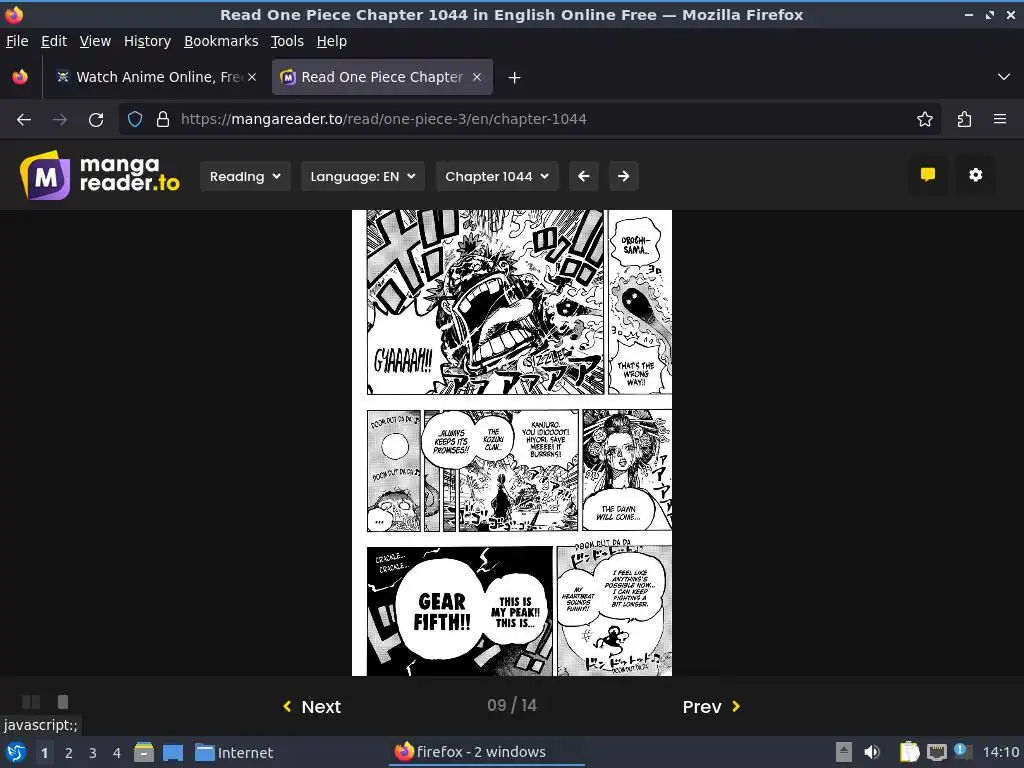This screenshot has height=768, width=1024.
Task: Switch to single-page view icon
Action: pyautogui.click(x=63, y=702)
